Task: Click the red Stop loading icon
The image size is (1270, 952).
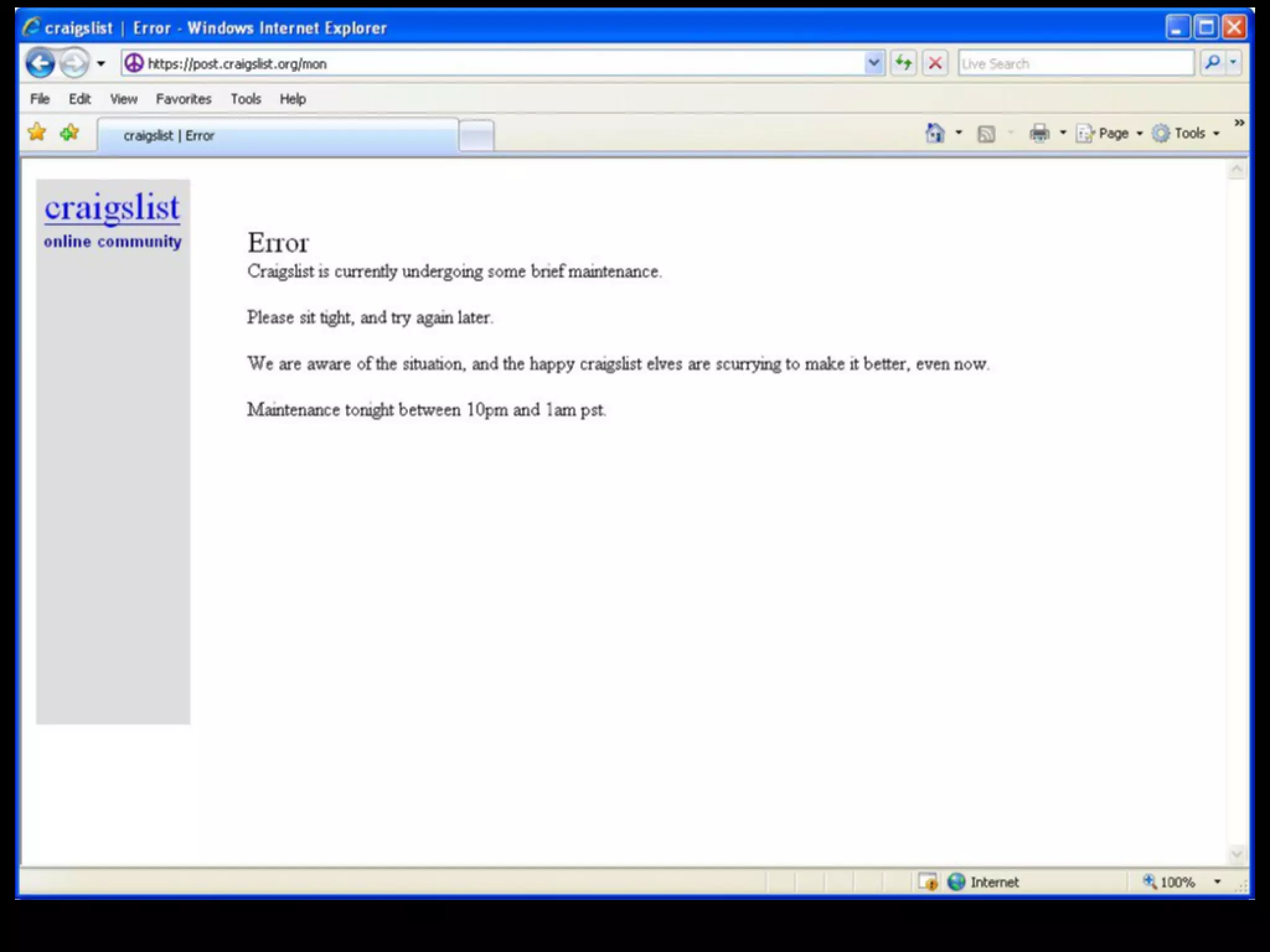Action: [x=935, y=63]
